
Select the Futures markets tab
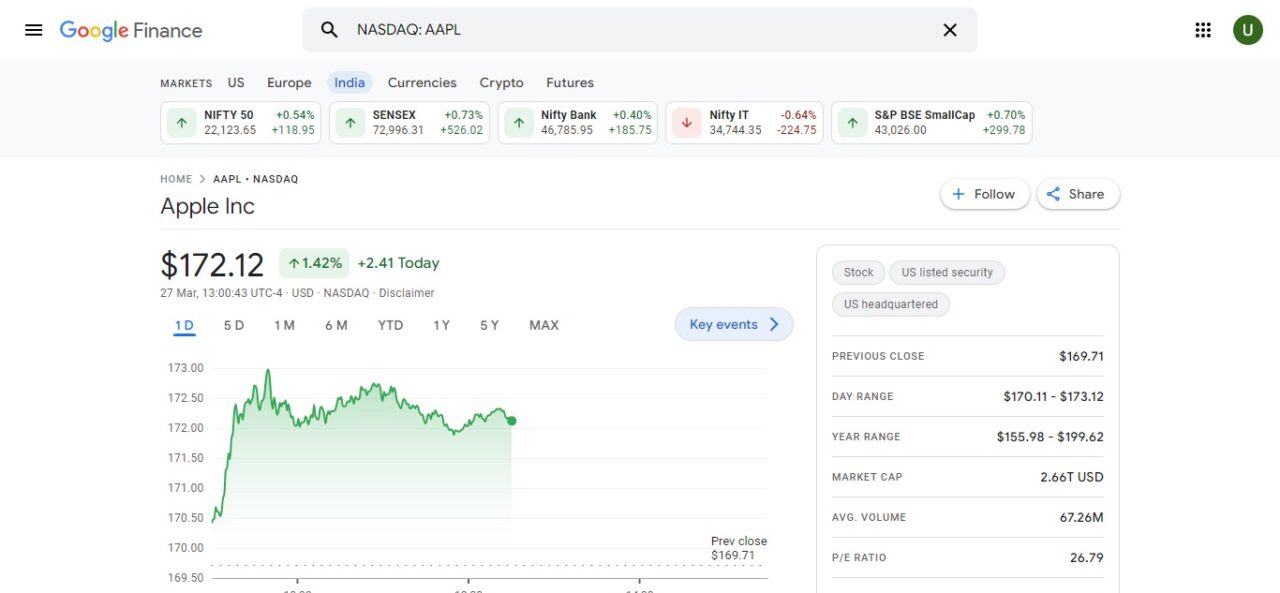tap(570, 83)
